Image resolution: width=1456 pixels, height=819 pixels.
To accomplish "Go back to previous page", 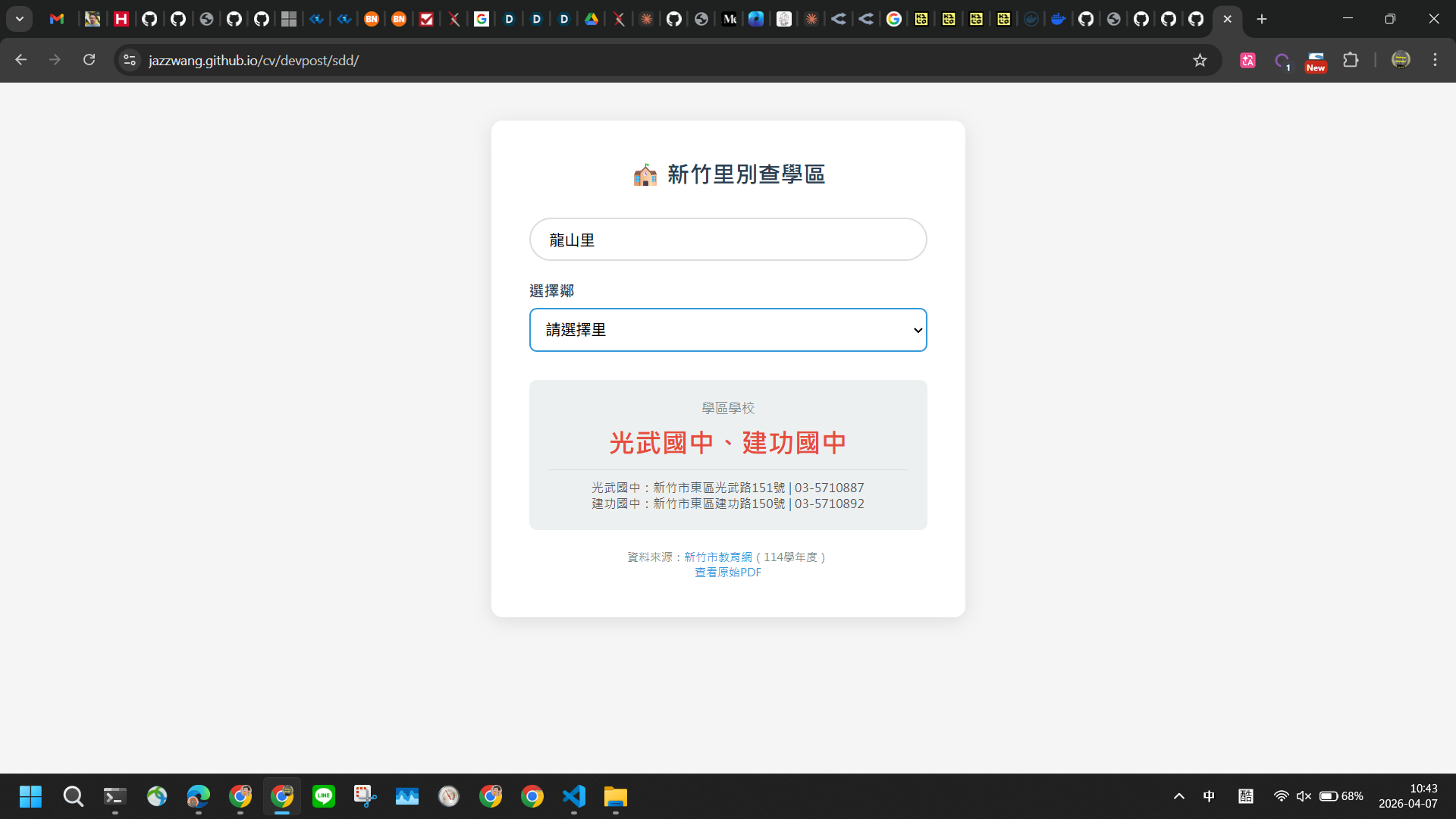I will click(x=21, y=60).
